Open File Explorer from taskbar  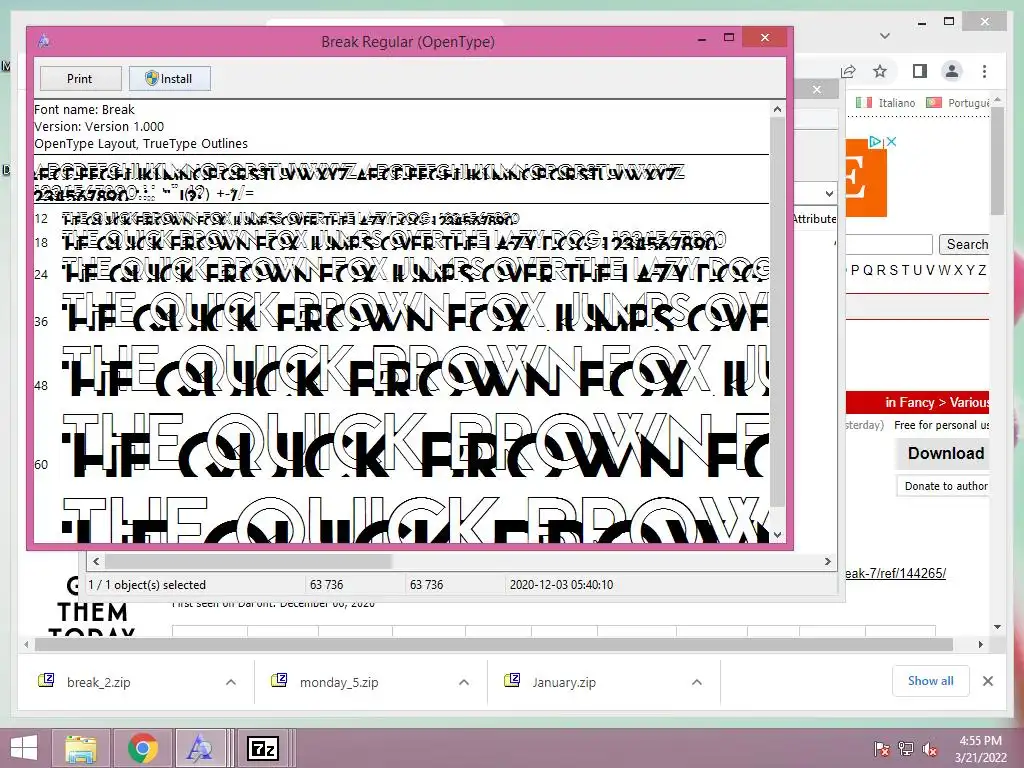pos(80,748)
